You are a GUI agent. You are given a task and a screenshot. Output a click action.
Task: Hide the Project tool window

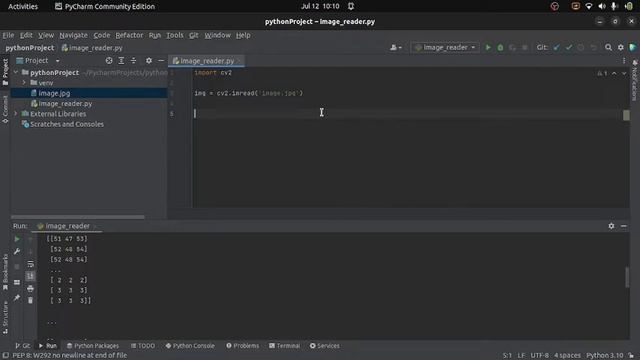click(x=161, y=60)
